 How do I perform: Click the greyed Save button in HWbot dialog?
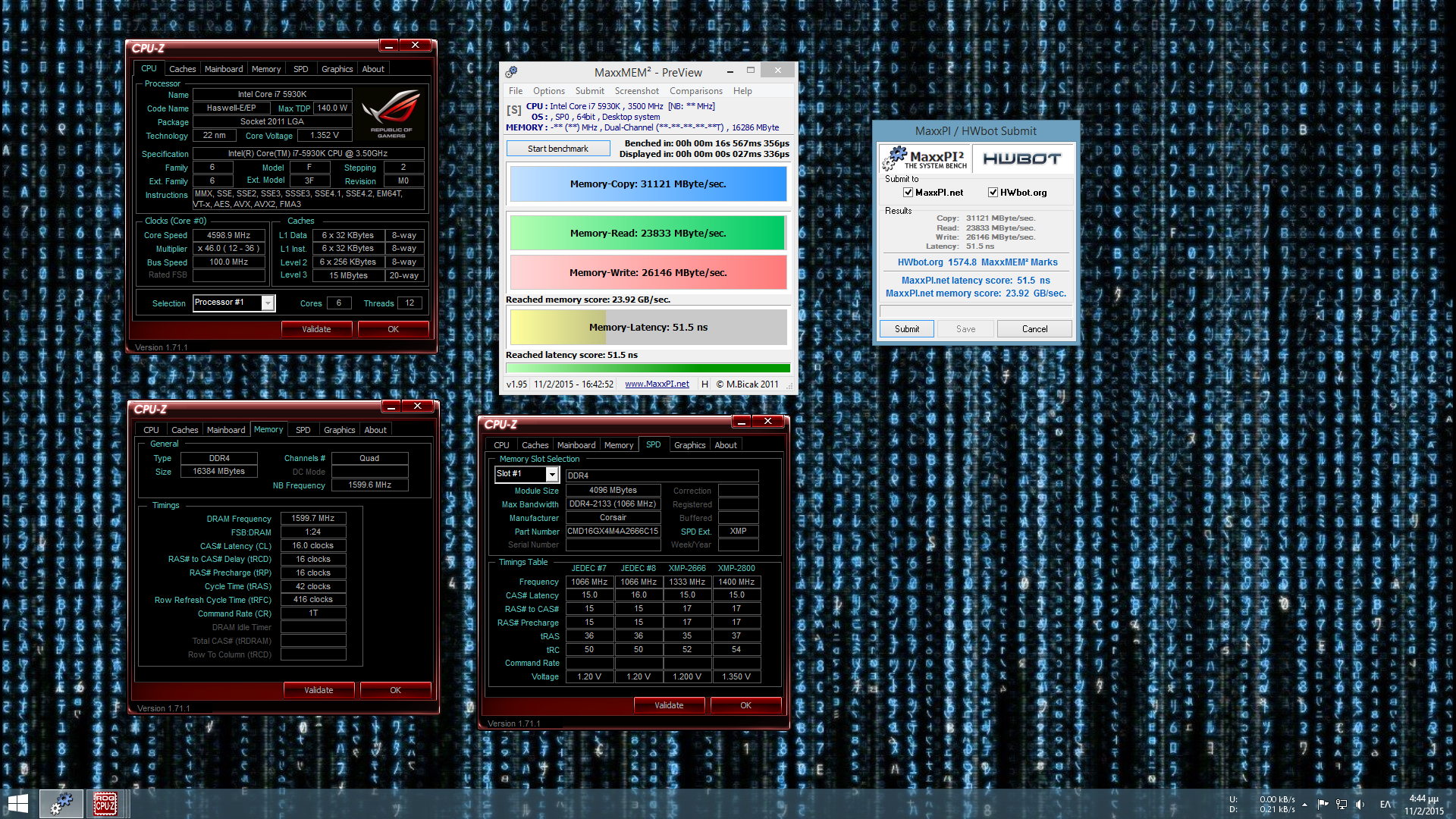coord(965,329)
